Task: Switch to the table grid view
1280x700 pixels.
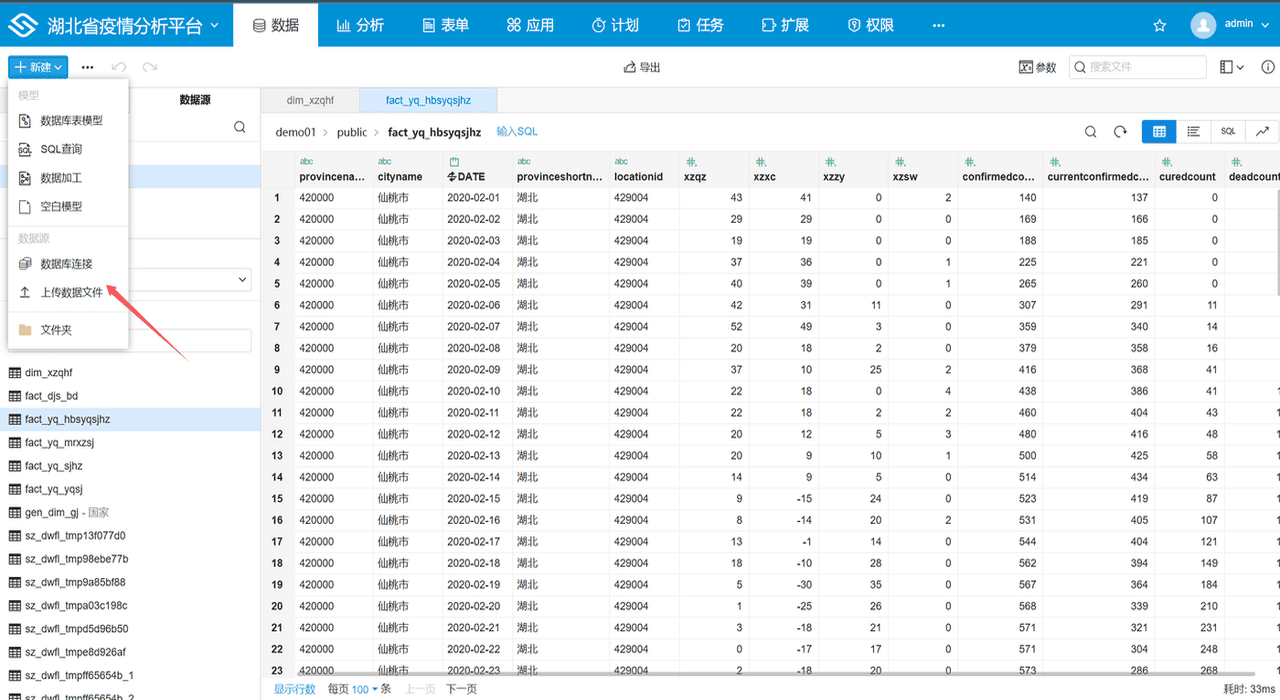Action: pos(1159,131)
